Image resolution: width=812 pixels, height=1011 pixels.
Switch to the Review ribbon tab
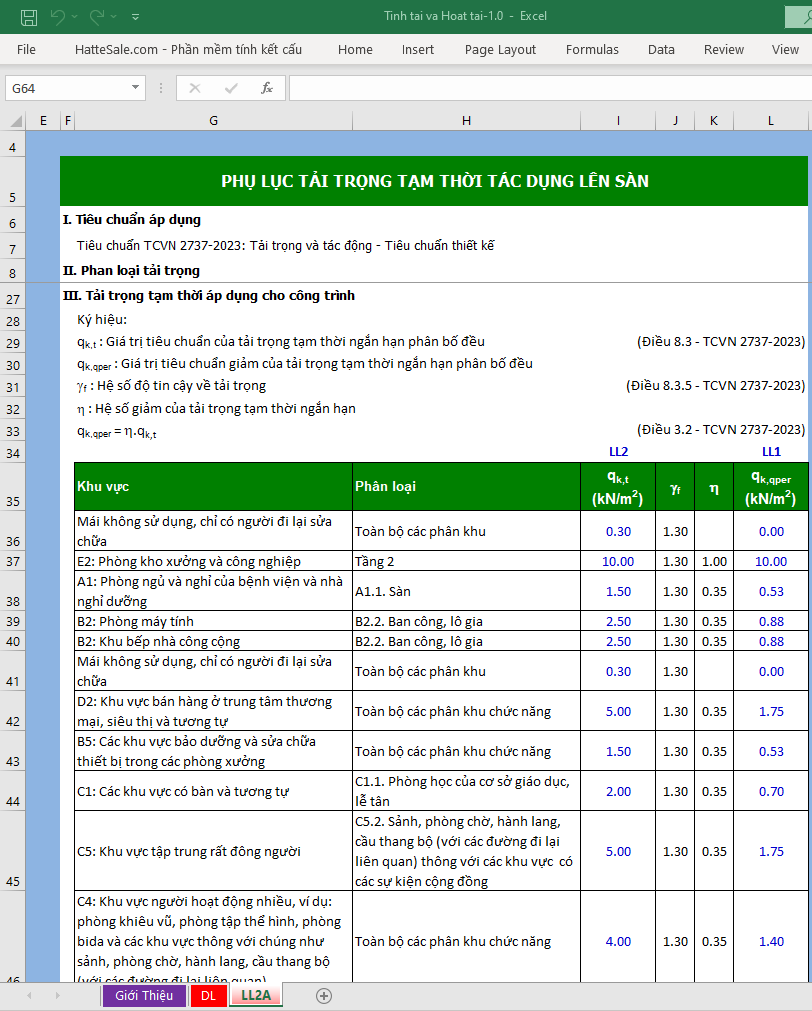coord(724,50)
